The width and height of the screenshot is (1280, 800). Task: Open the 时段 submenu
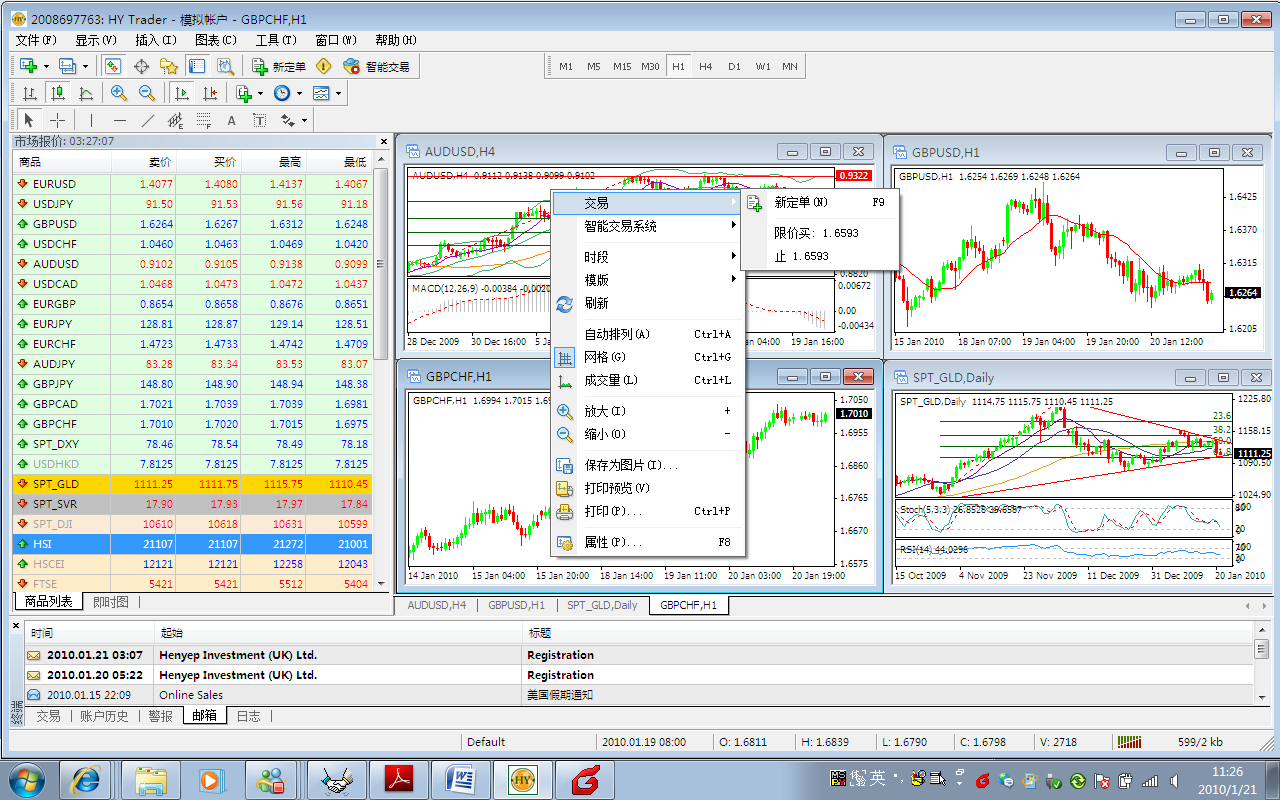(x=648, y=257)
